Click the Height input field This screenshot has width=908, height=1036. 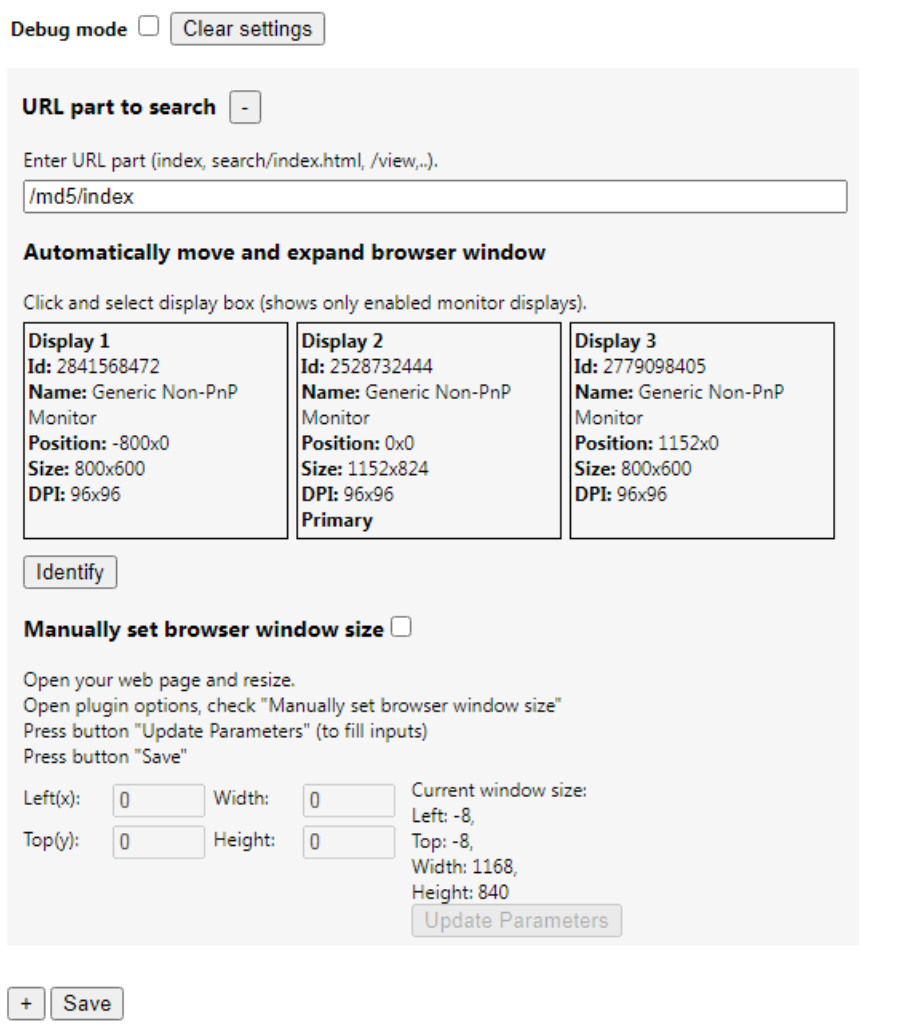pos(349,842)
